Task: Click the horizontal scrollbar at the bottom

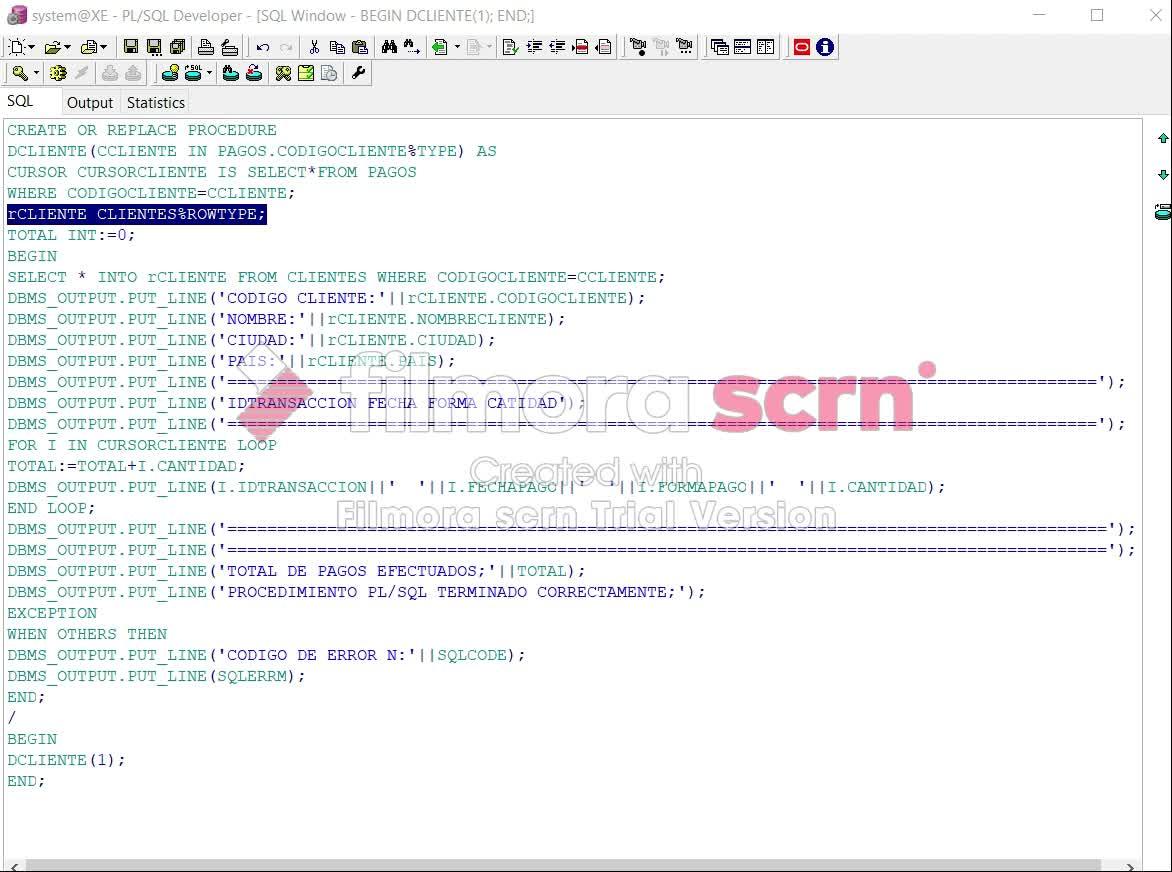Action: tap(563, 865)
